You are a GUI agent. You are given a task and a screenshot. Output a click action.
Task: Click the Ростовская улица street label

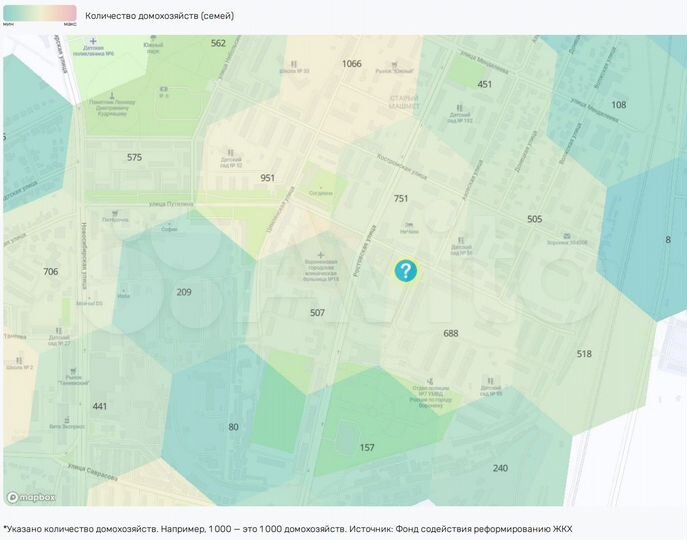point(365,251)
